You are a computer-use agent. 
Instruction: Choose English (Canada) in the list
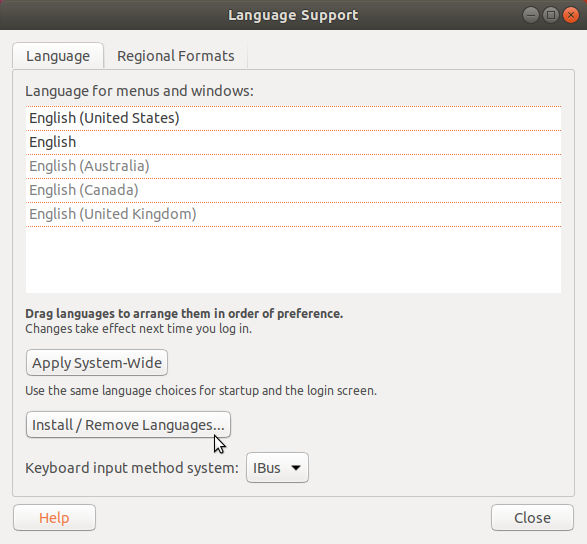(x=294, y=190)
